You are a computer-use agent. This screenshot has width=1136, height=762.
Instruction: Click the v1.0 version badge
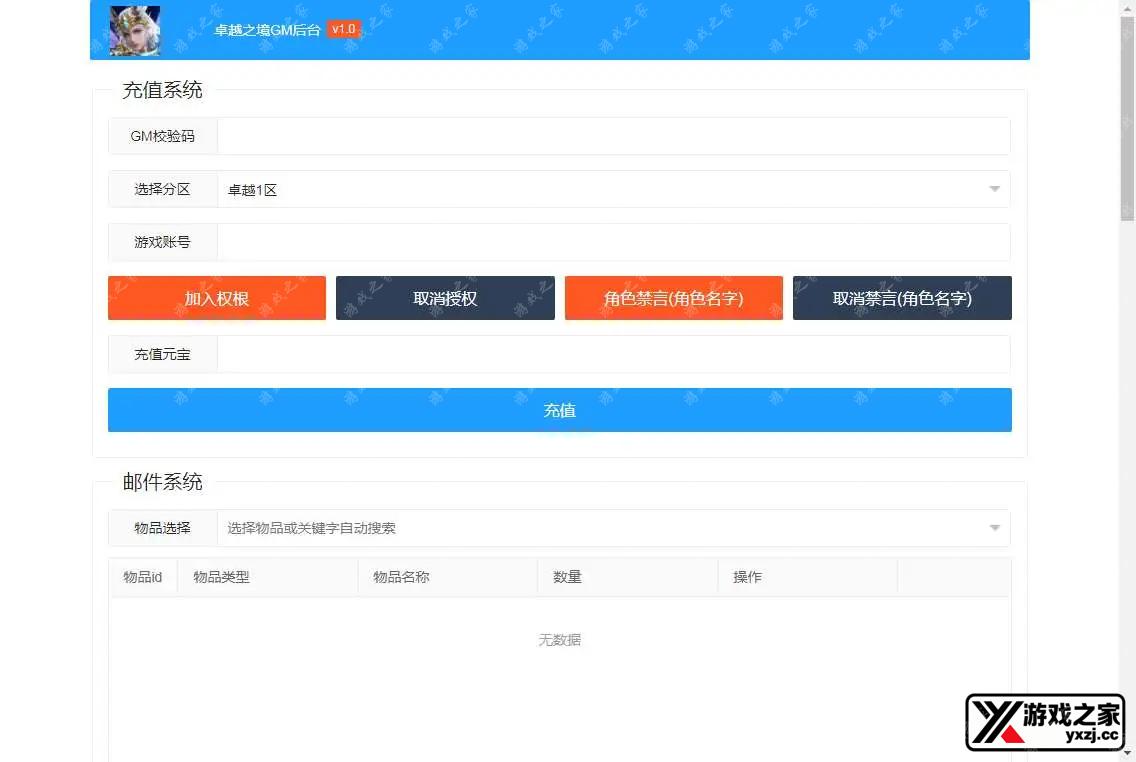[343, 30]
